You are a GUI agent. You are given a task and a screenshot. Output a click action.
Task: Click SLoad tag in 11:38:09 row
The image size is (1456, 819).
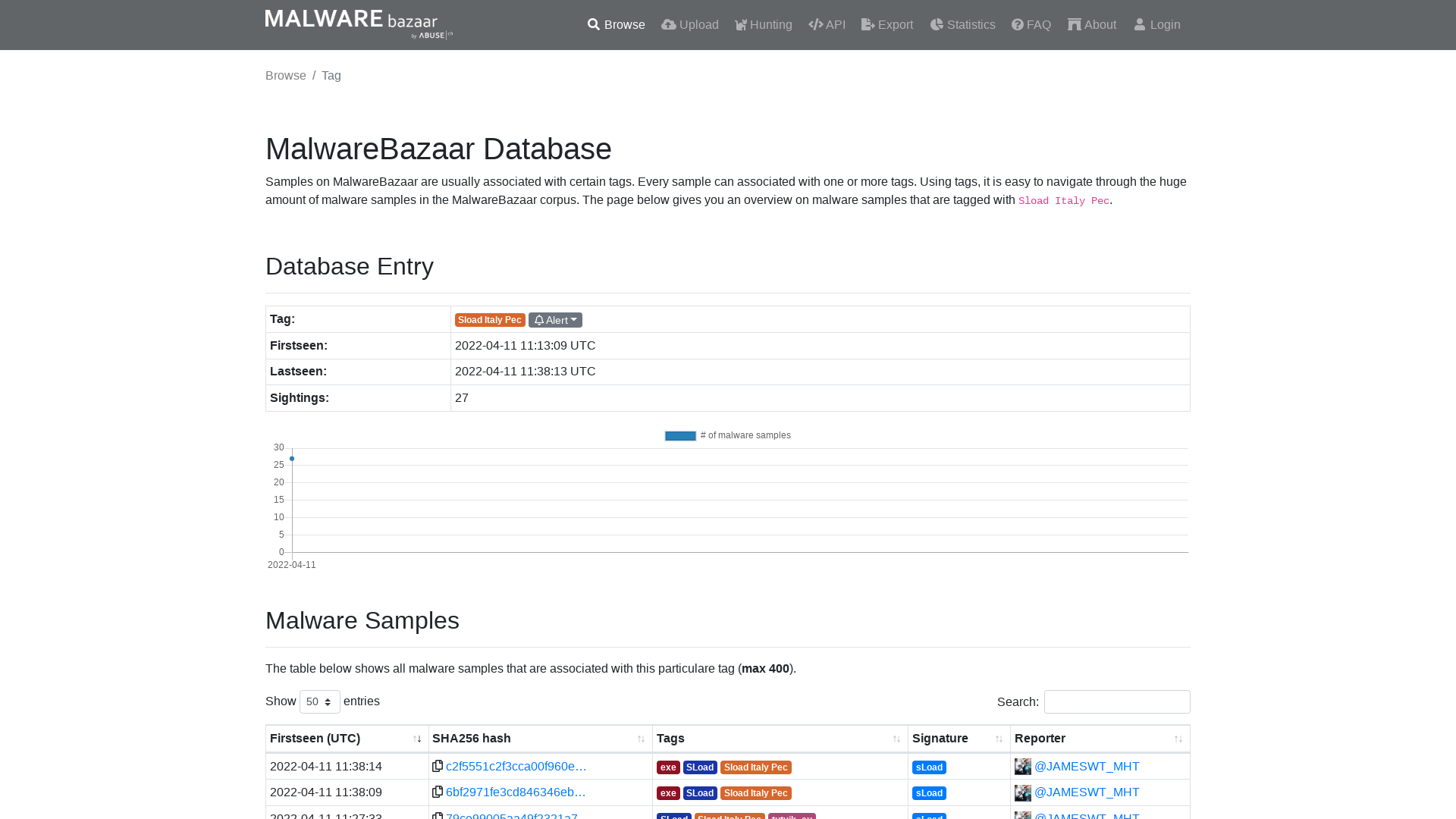pos(700,793)
